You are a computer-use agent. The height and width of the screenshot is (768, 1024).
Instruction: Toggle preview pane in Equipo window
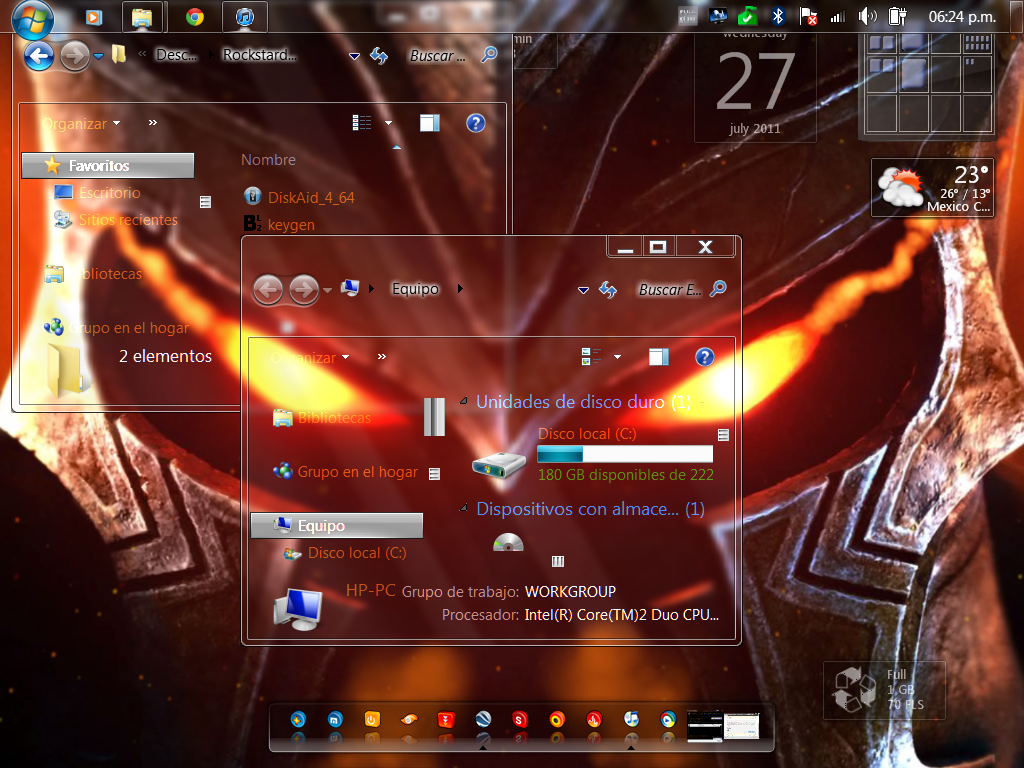click(x=659, y=357)
